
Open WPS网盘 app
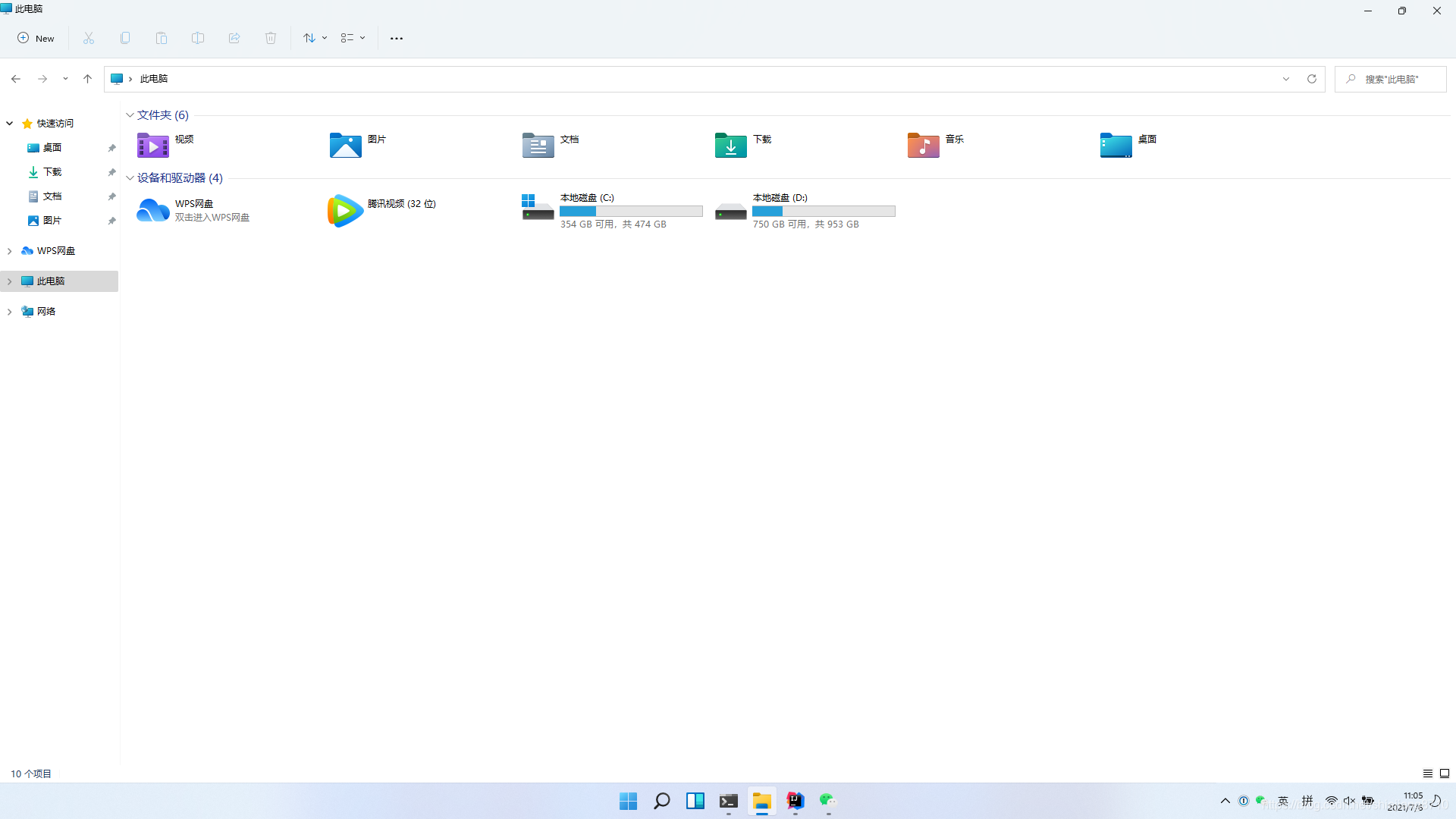pos(195,210)
